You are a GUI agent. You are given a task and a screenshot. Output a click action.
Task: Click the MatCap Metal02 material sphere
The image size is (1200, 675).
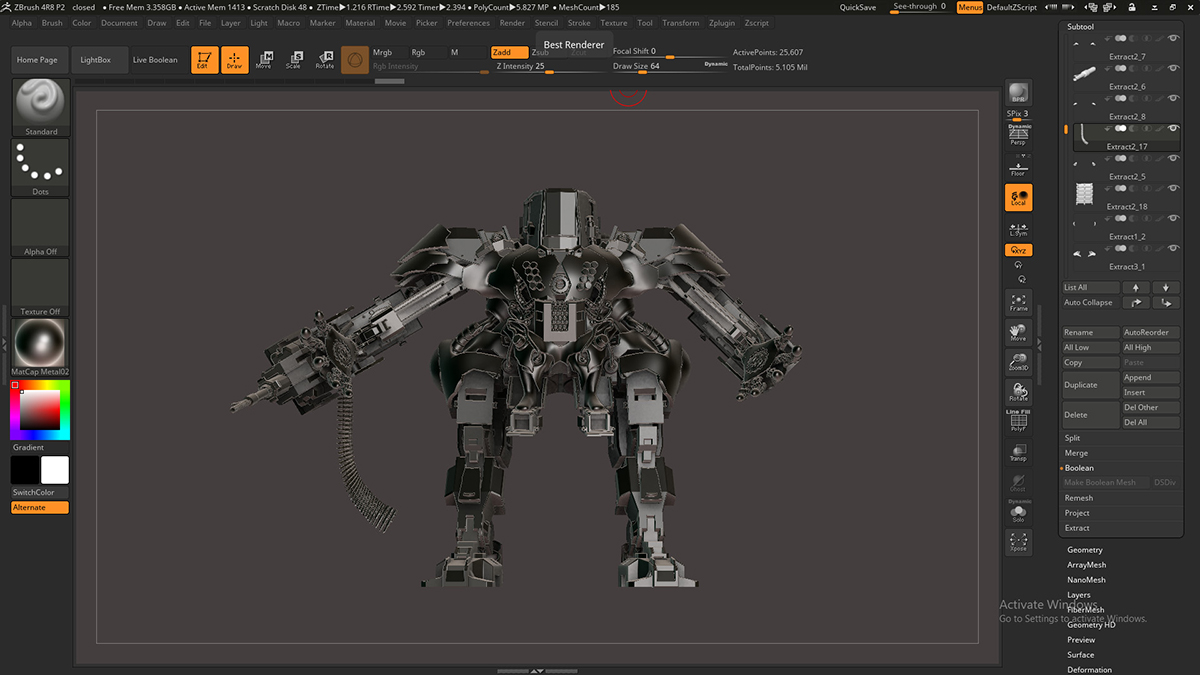[41, 345]
